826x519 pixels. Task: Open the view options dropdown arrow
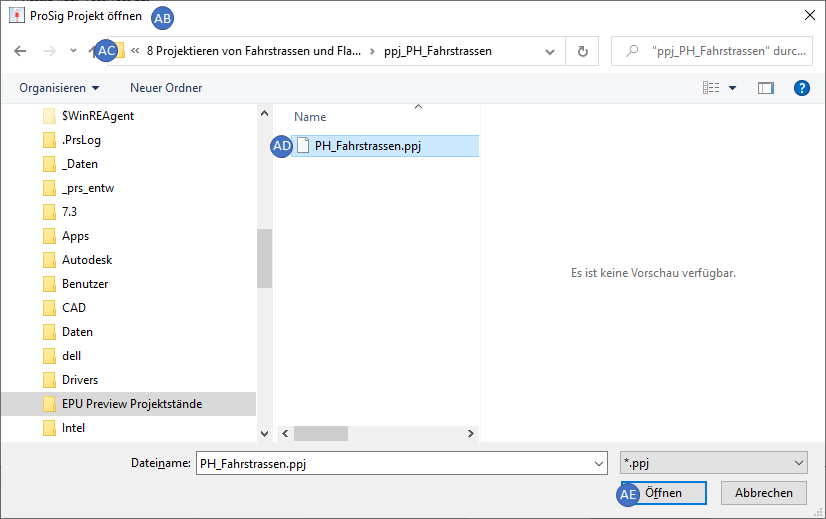click(732, 88)
